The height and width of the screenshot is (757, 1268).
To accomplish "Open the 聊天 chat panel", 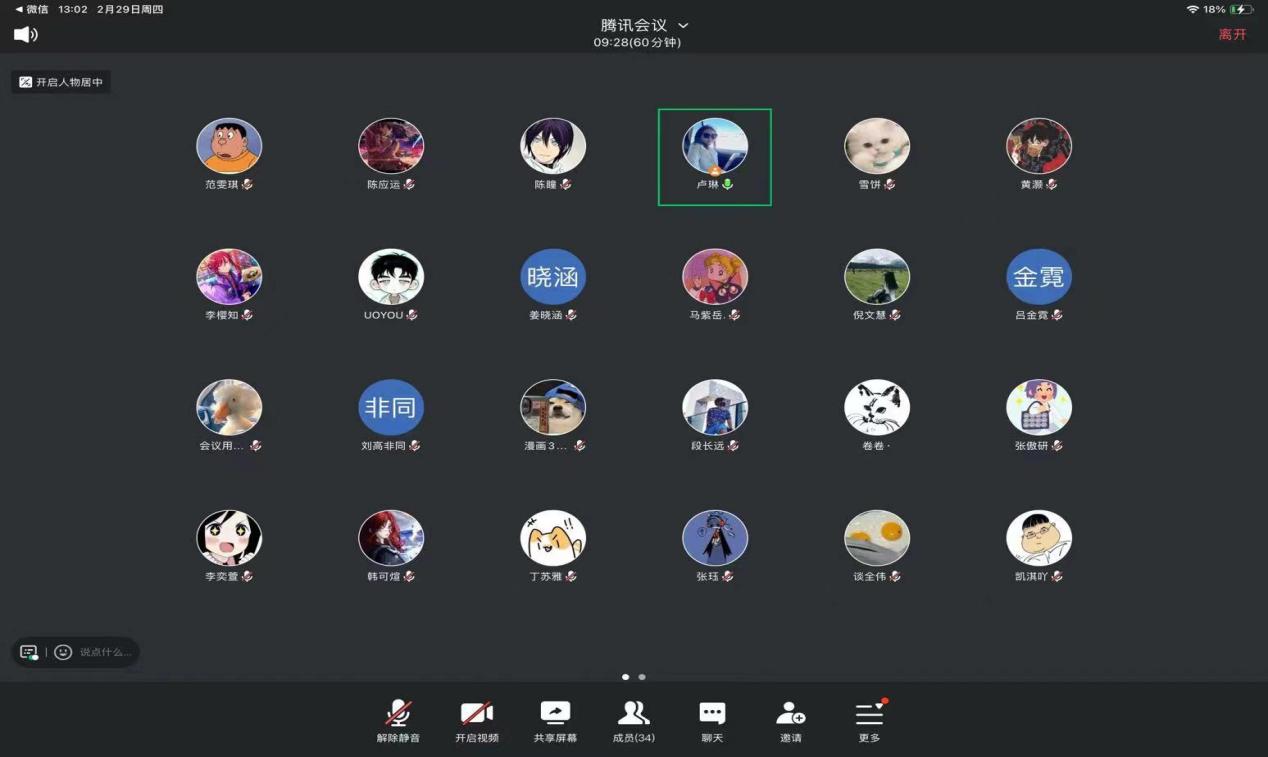I will 712,720.
